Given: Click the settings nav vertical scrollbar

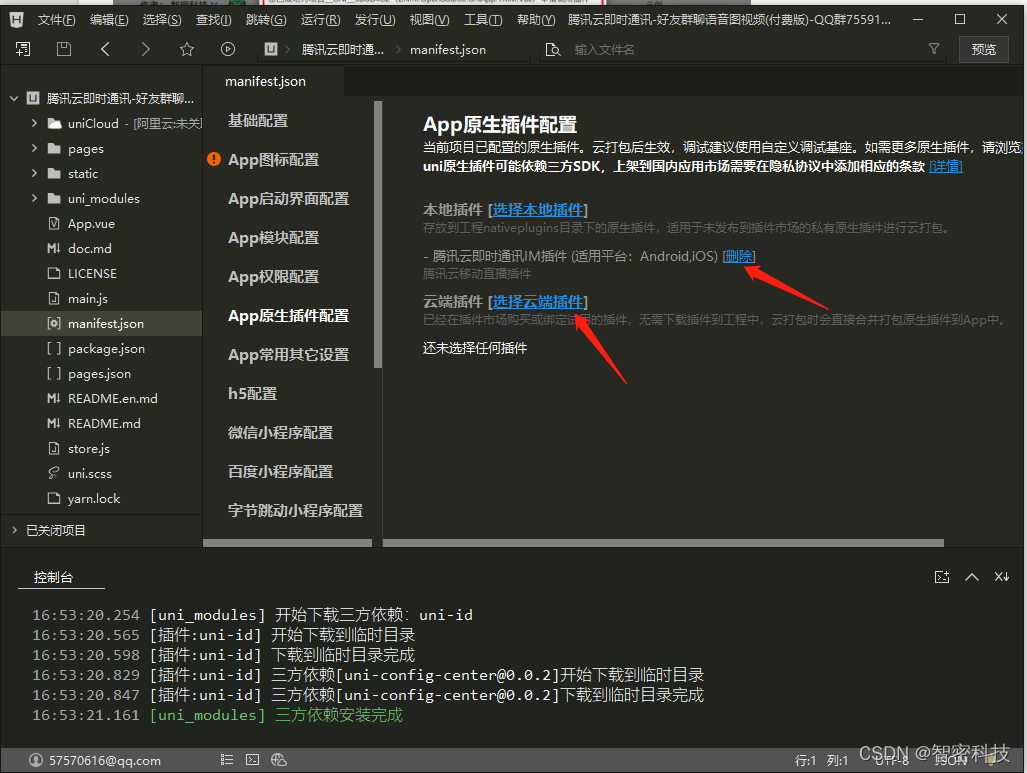Looking at the screenshot, I should click(x=377, y=235).
